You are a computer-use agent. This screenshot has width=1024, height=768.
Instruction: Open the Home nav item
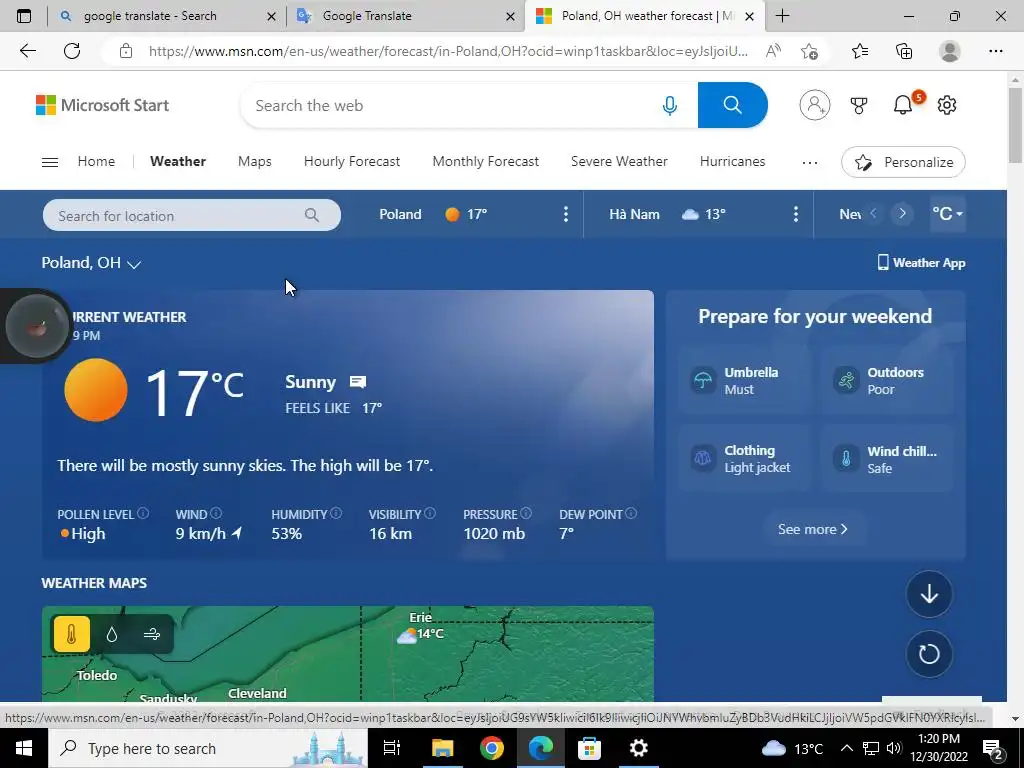[x=96, y=161]
